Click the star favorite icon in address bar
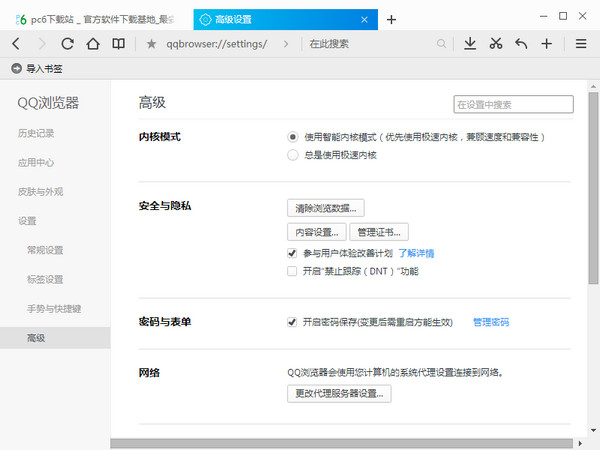 pyautogui.click(x=151, y=44)
